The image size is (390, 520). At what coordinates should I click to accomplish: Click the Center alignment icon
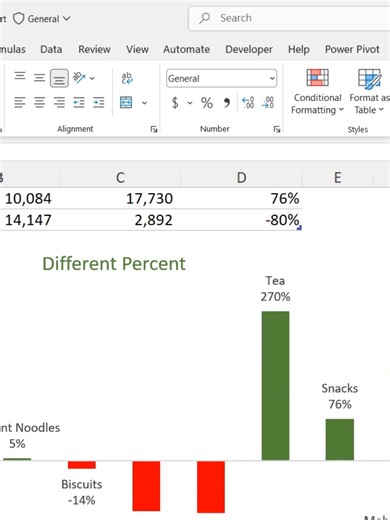[x=39, y=102]
